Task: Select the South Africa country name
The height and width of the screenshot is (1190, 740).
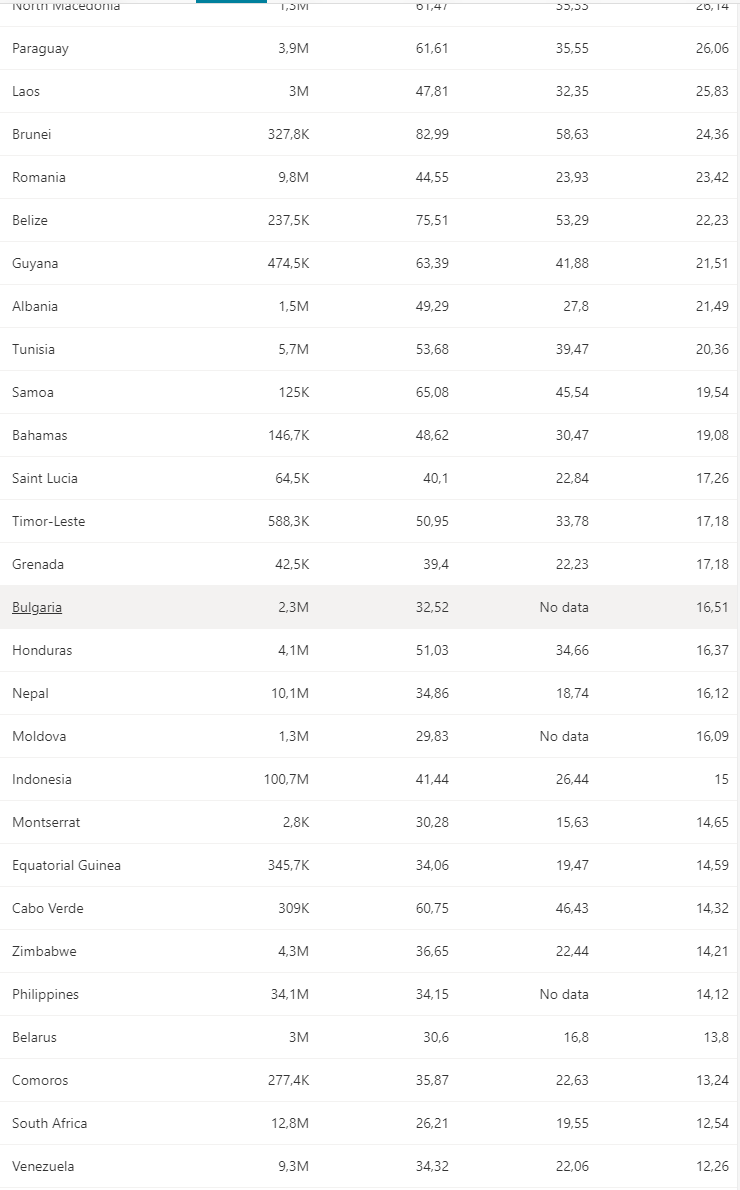Action: pyautogui.click(x=49, y=1123)
